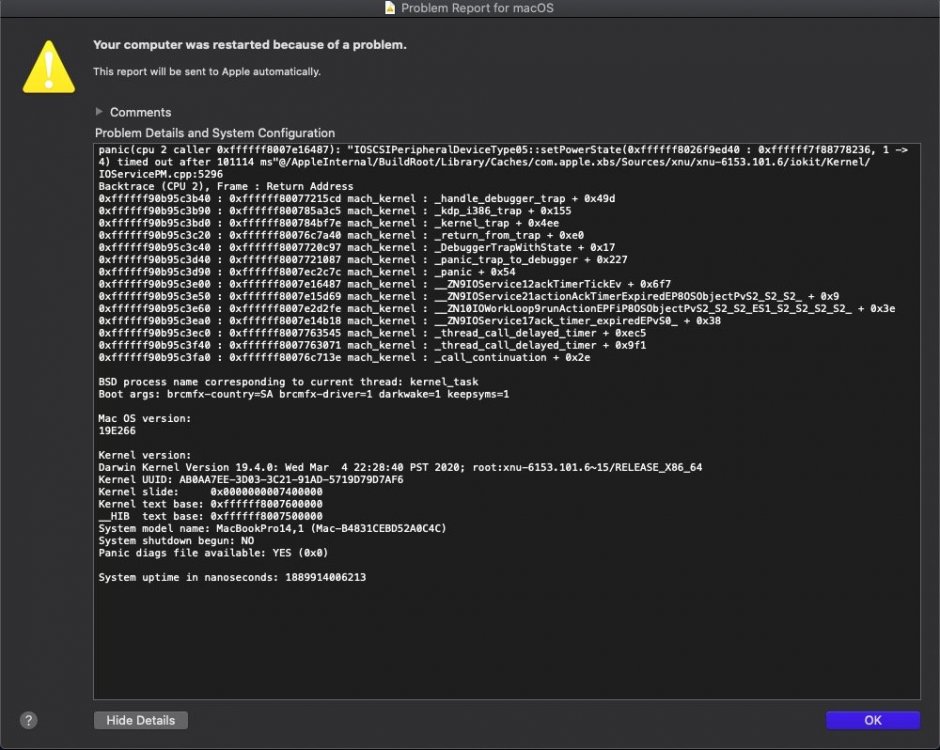Click the 'System model name: MacBookPro14,1' line
This screenshot has height=750, width=940.
point(272,528)
